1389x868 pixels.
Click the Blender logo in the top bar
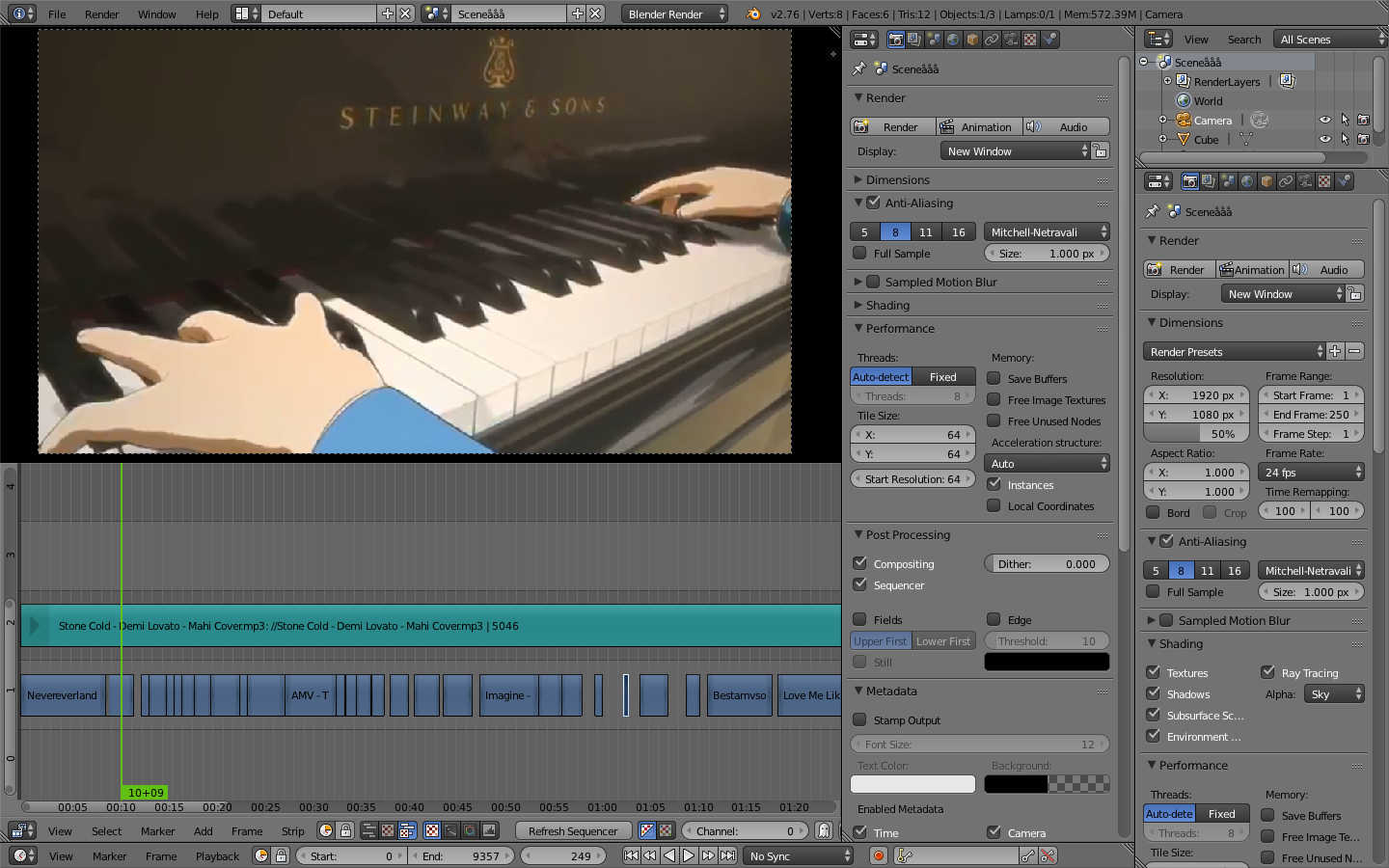(x=753, y=14)
